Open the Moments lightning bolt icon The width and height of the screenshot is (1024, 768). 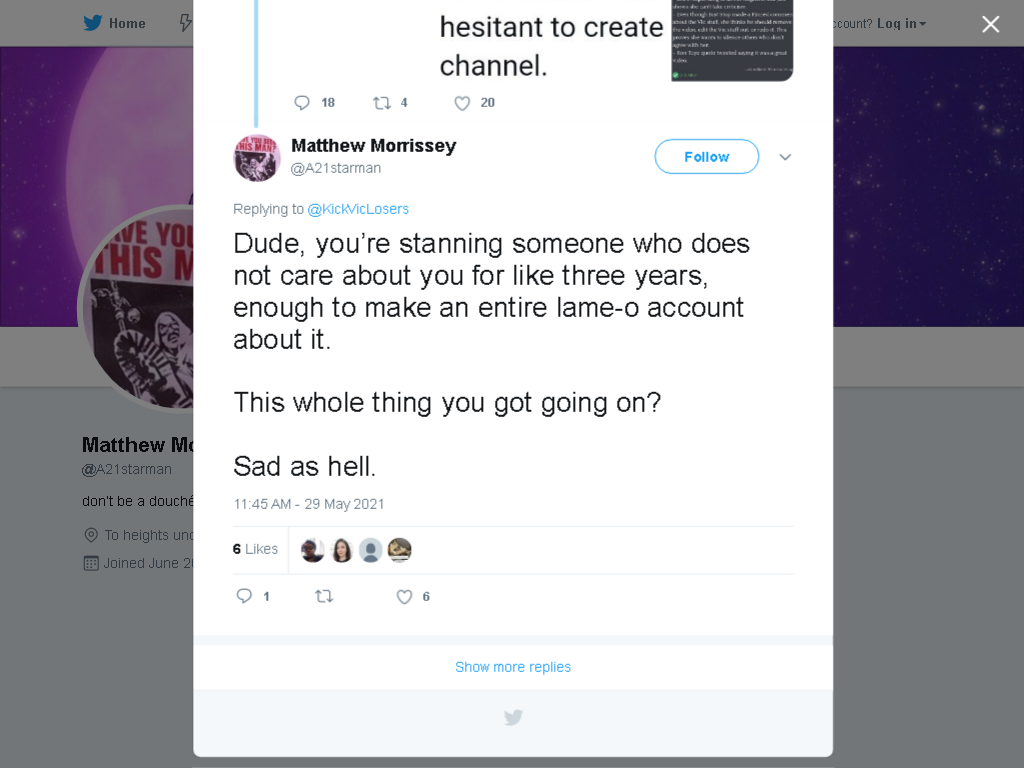(x=185, y=23)
